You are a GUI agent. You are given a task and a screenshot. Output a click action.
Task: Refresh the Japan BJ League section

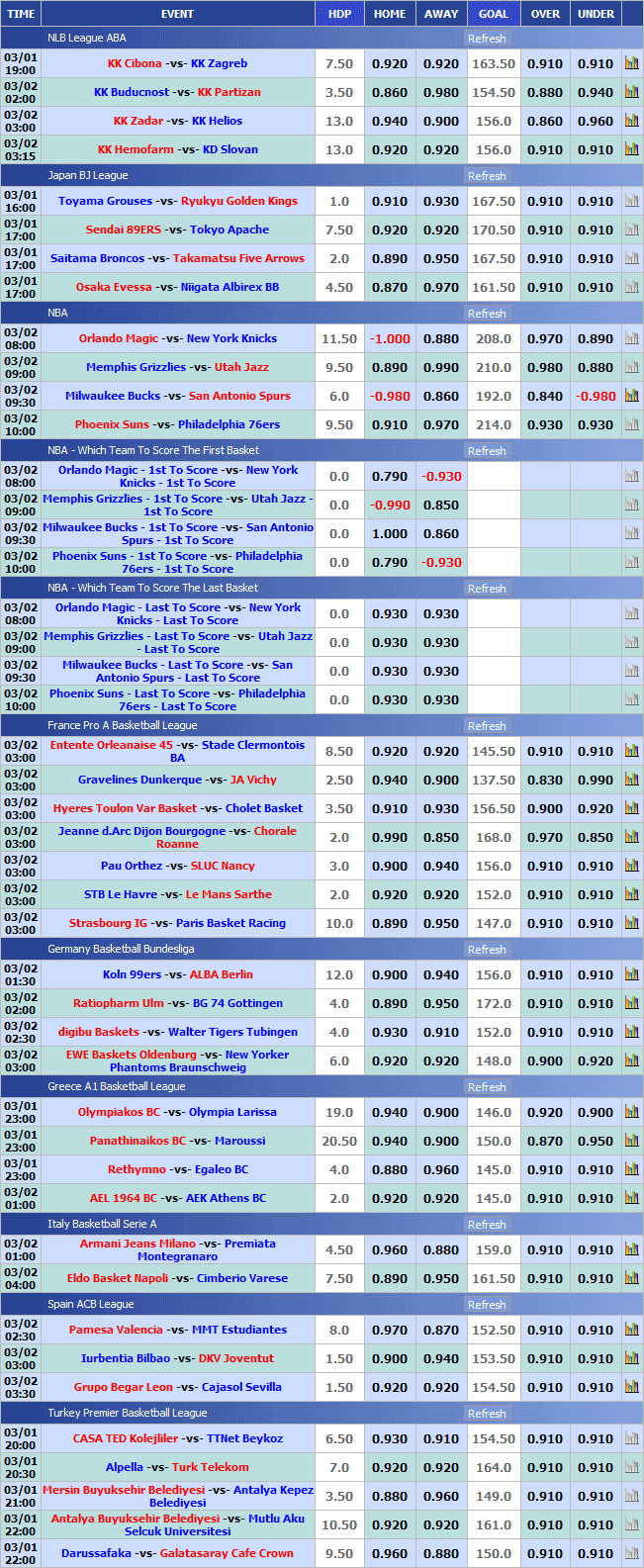(487, 176)
